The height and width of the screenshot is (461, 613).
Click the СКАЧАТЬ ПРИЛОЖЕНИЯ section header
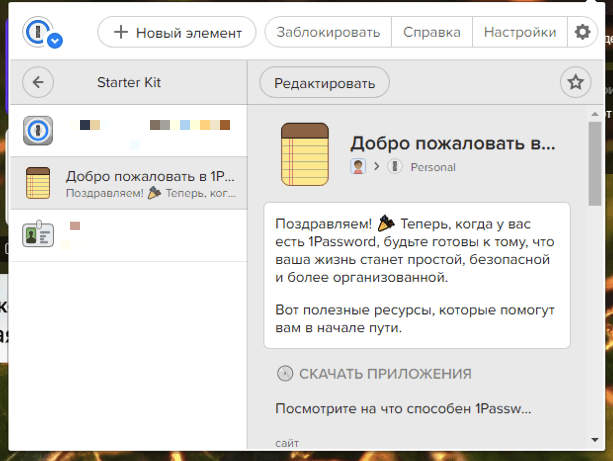[x=385, y=374]
